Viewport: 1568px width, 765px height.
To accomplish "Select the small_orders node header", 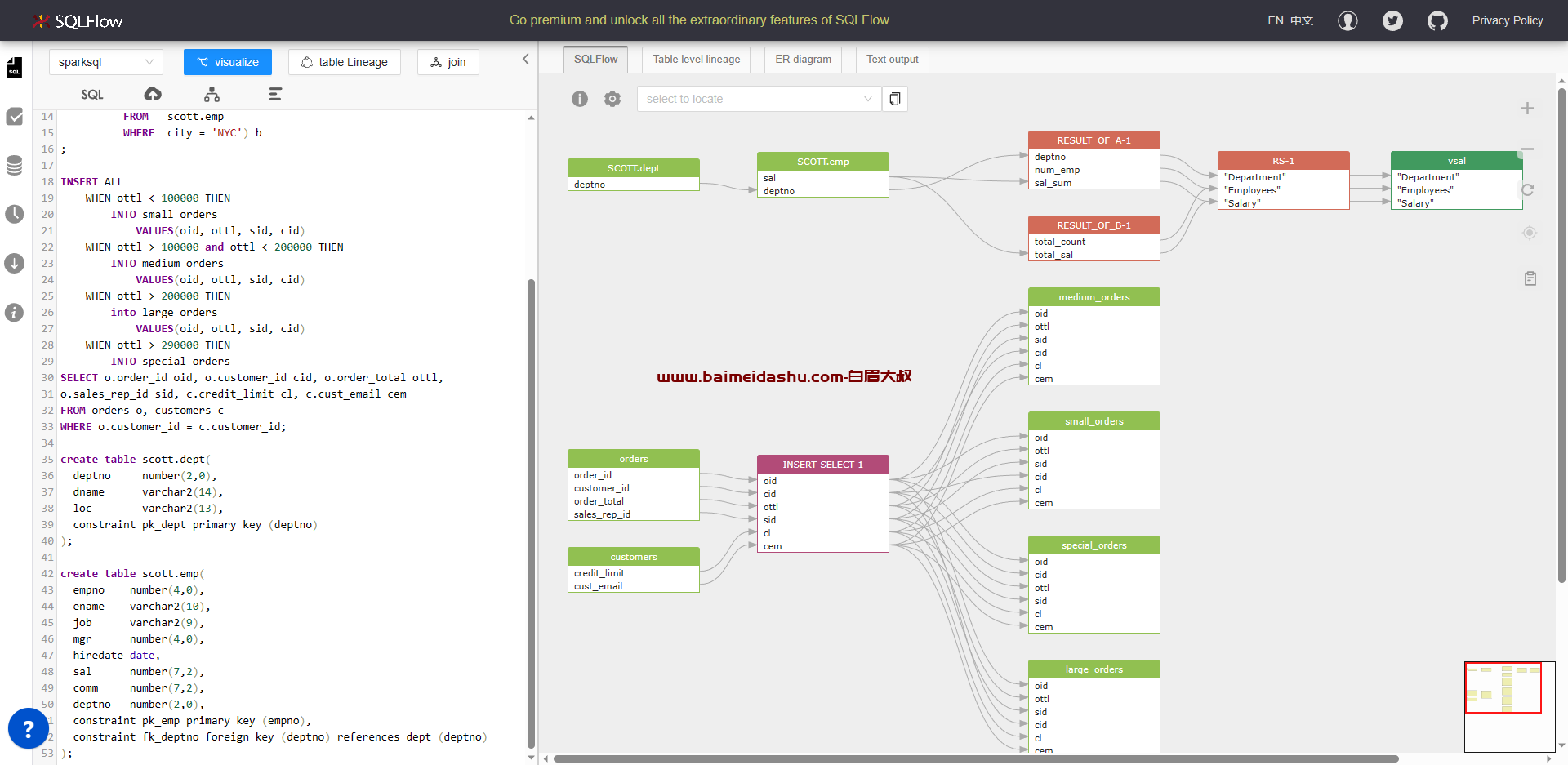I will (x=1094, y=421).
